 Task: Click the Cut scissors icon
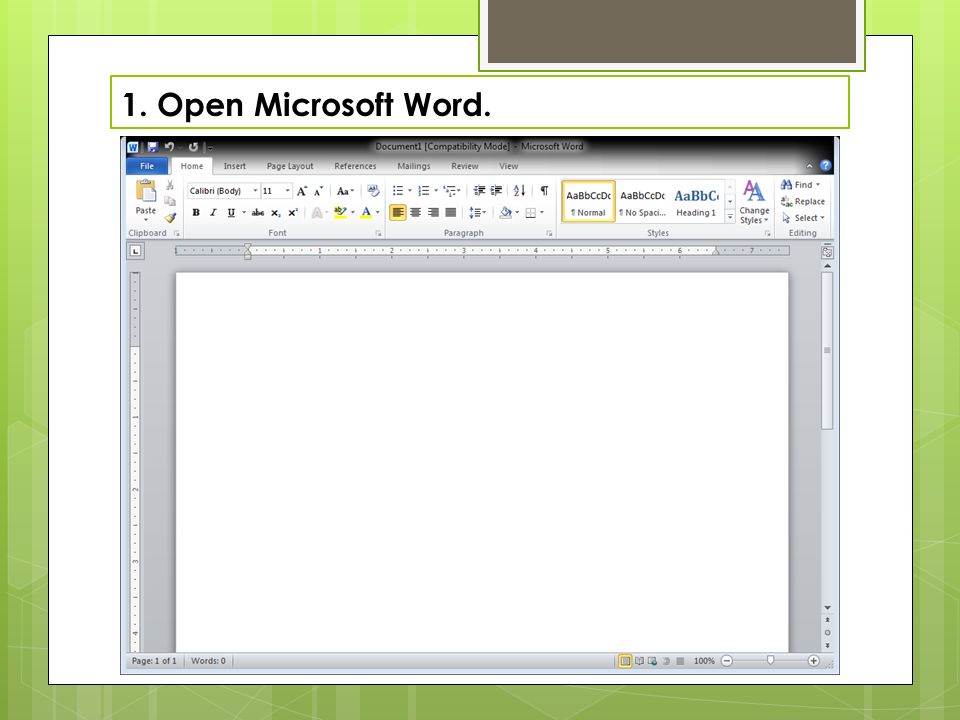(170, 184)
